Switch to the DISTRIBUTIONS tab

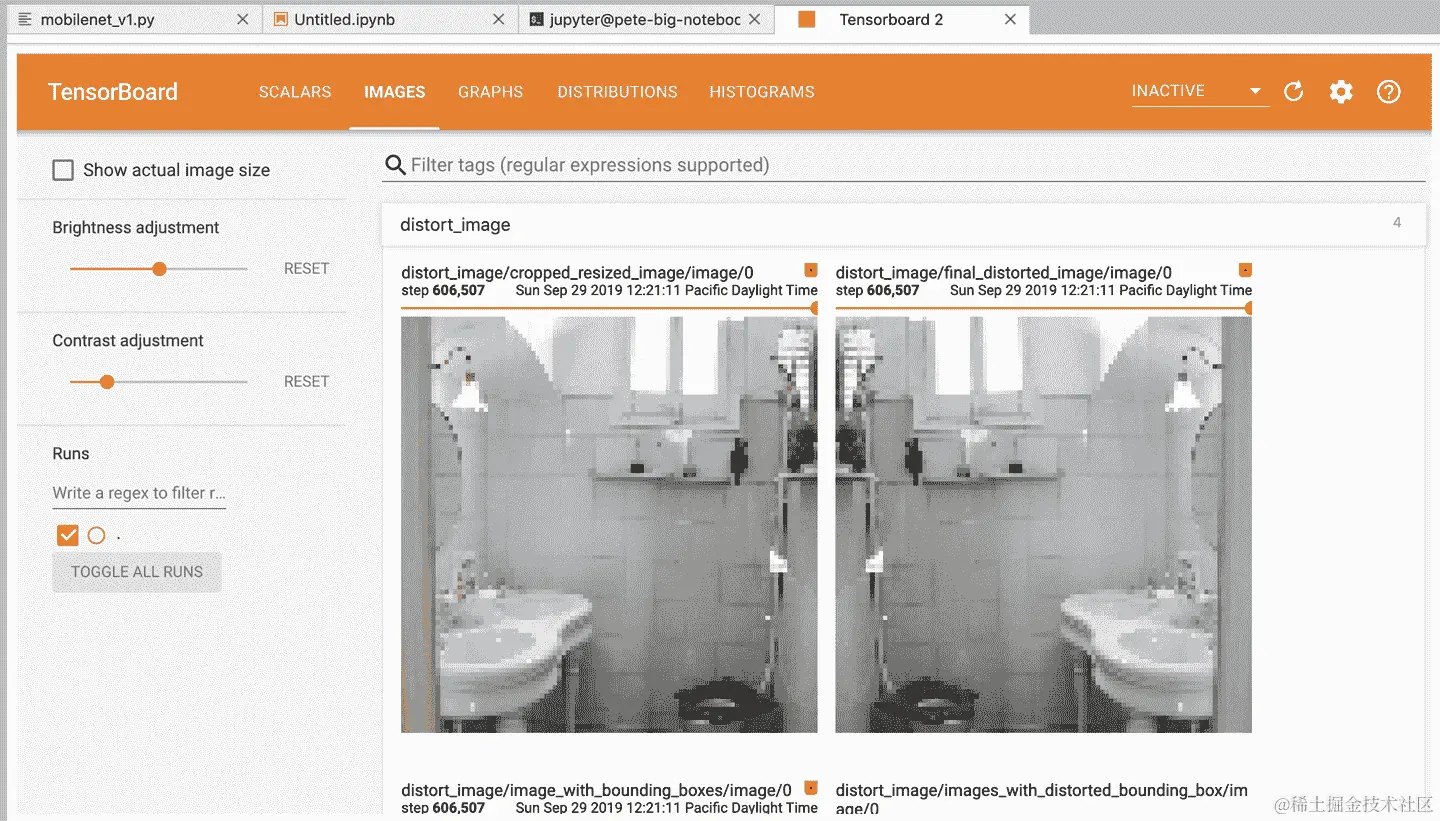(617, 92)
